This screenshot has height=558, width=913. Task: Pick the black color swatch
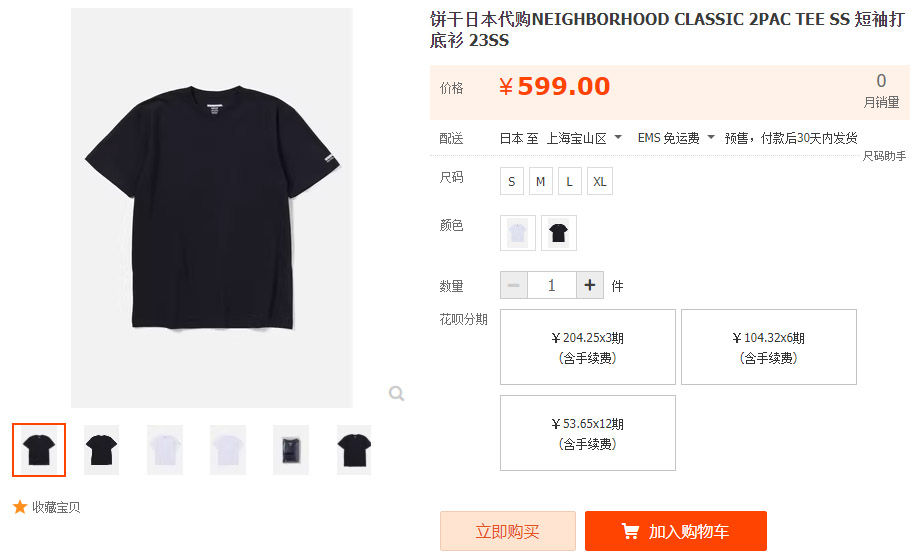click(558, 233)
